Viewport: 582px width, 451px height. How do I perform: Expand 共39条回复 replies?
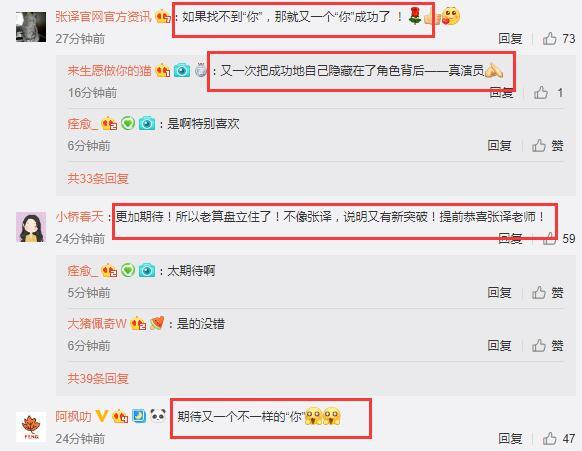pyautogui.click(x=98, y=378)
